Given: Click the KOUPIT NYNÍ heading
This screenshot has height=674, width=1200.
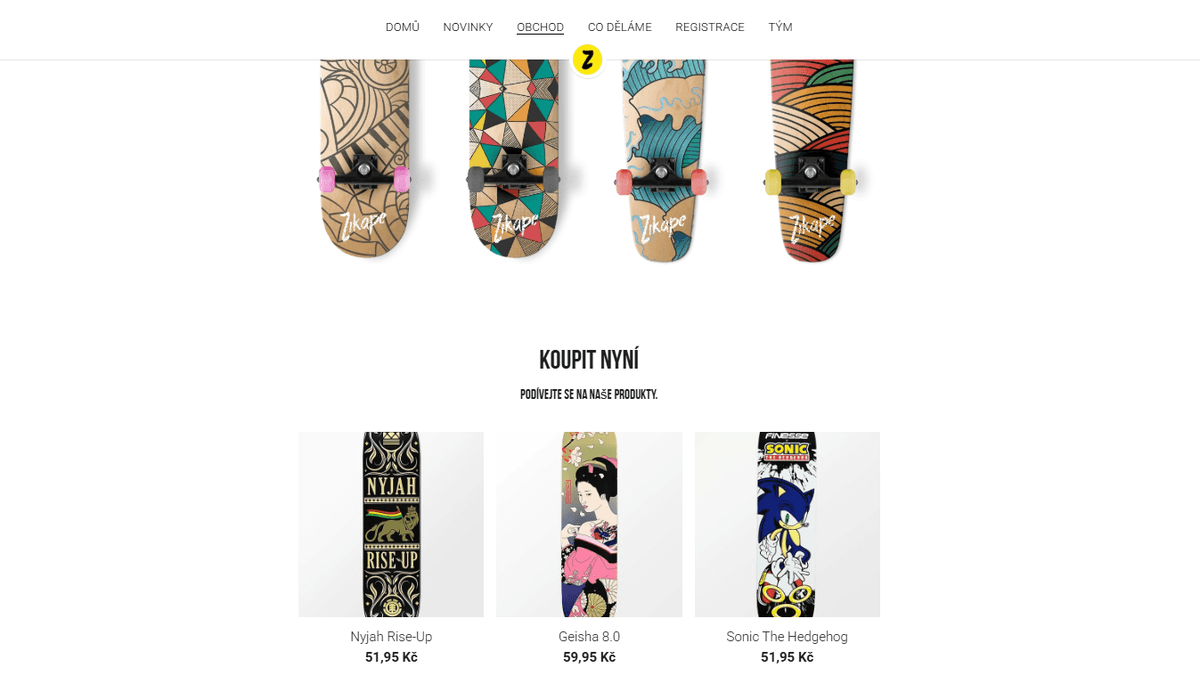Looking at the screenshot, I should [589, 360].
